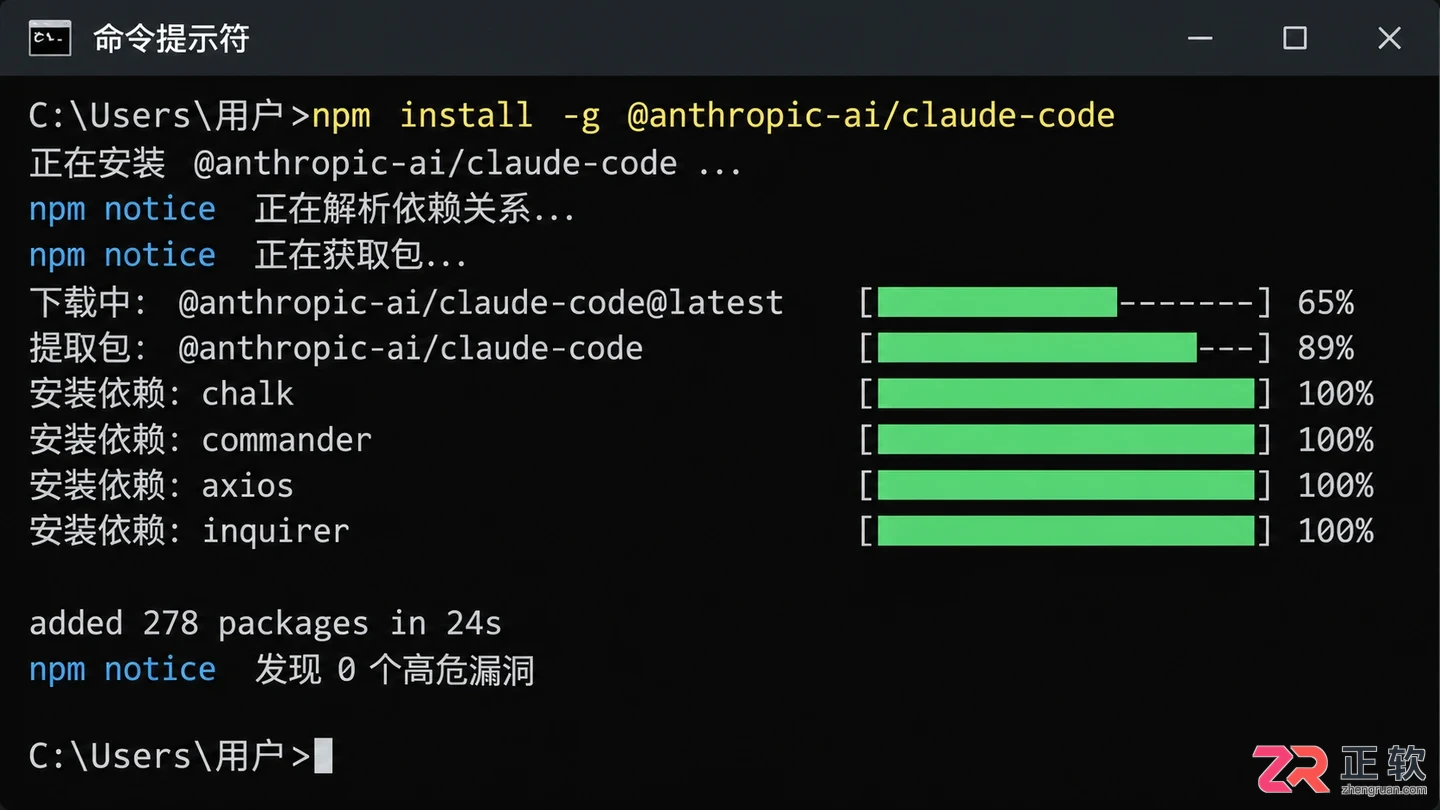Click the download progress bar at 65%
The height and width of the screenshot is (810, 1440).
(1065, 301)
